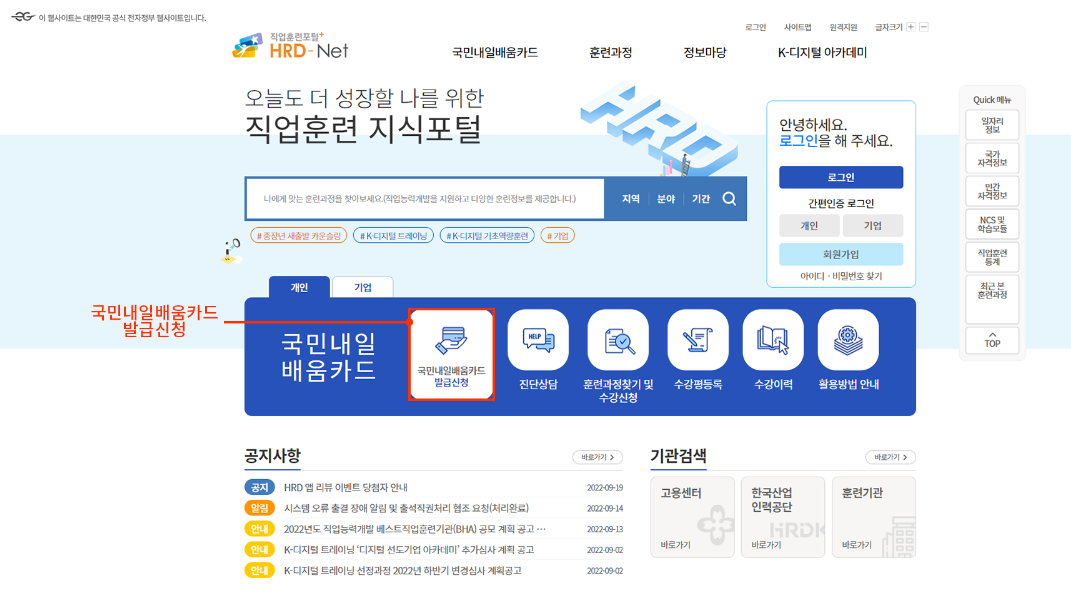Click the TOP arrow button

tap(992, 340)
